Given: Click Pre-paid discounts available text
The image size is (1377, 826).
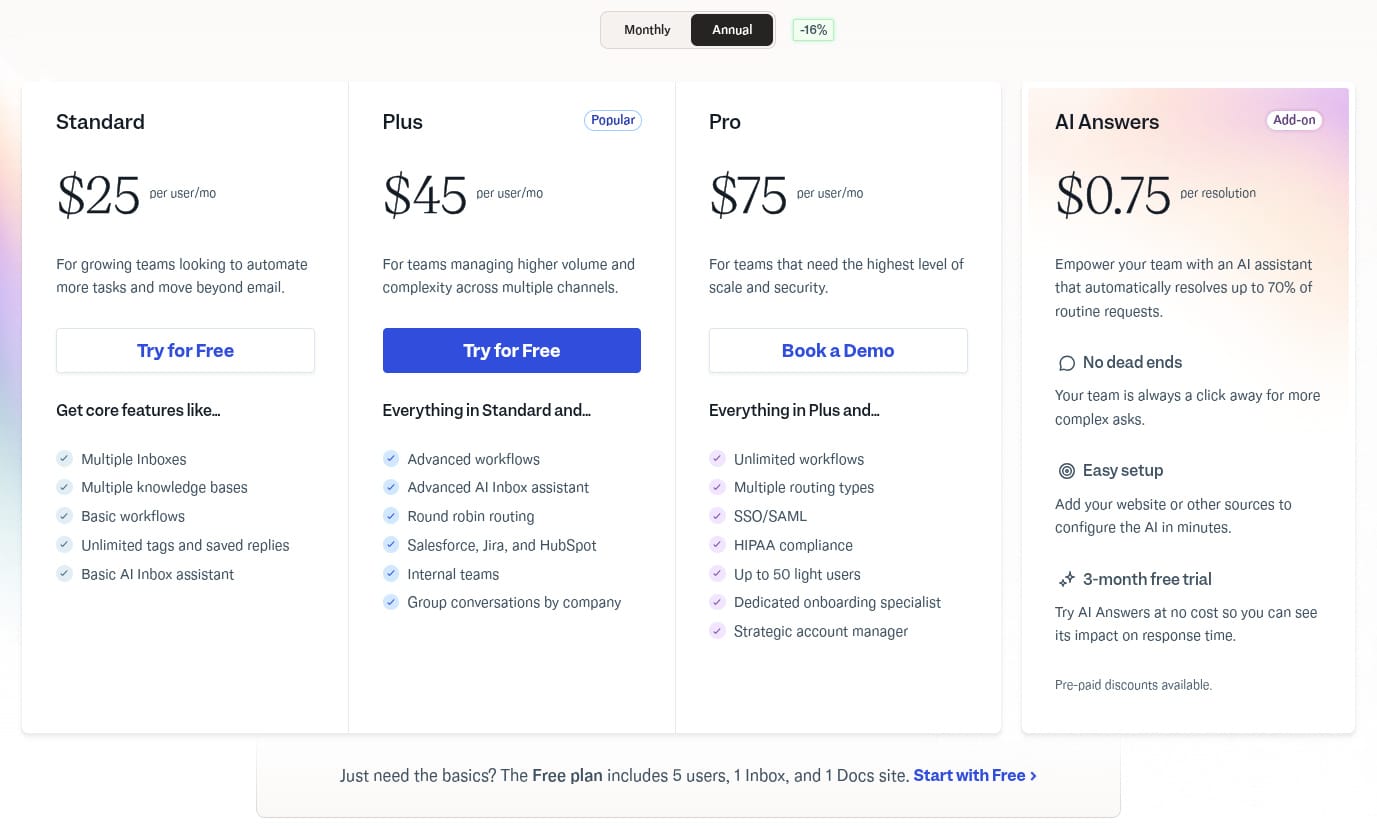Looking at the screenshot, I should click(x=1133, y=685).
